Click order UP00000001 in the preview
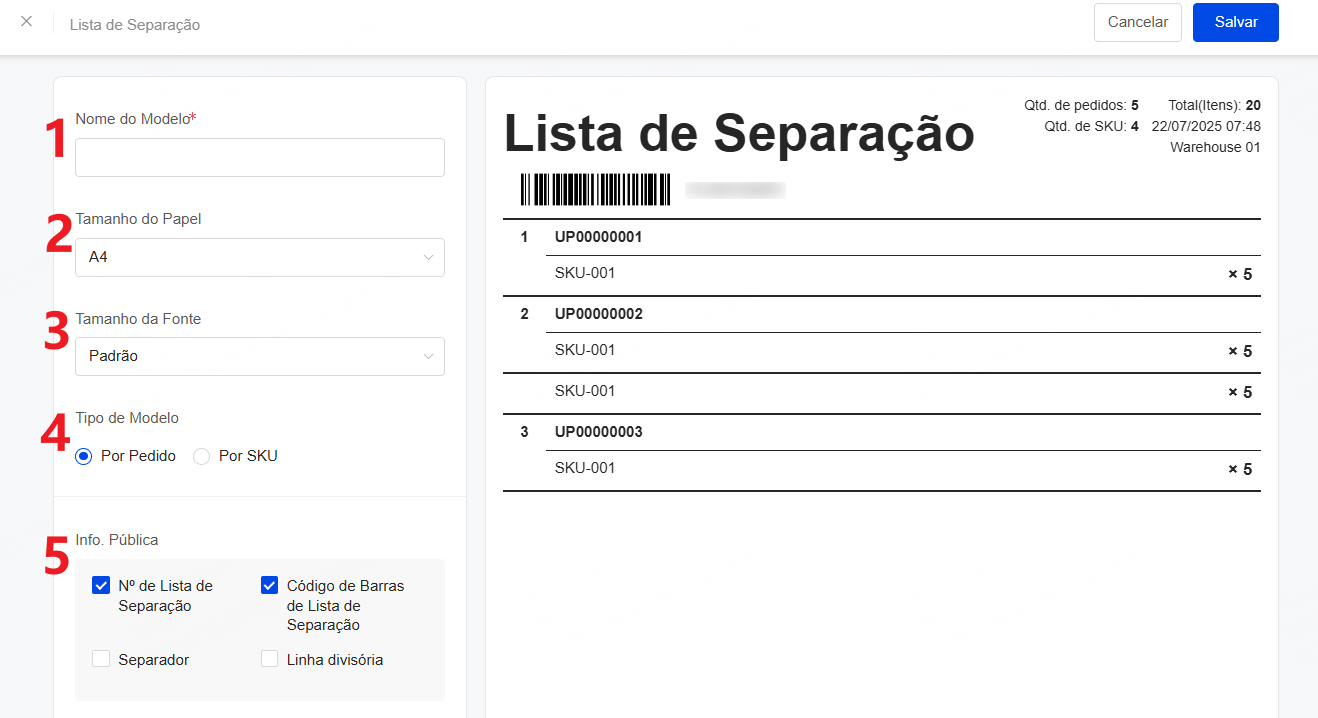 (598, 238)
